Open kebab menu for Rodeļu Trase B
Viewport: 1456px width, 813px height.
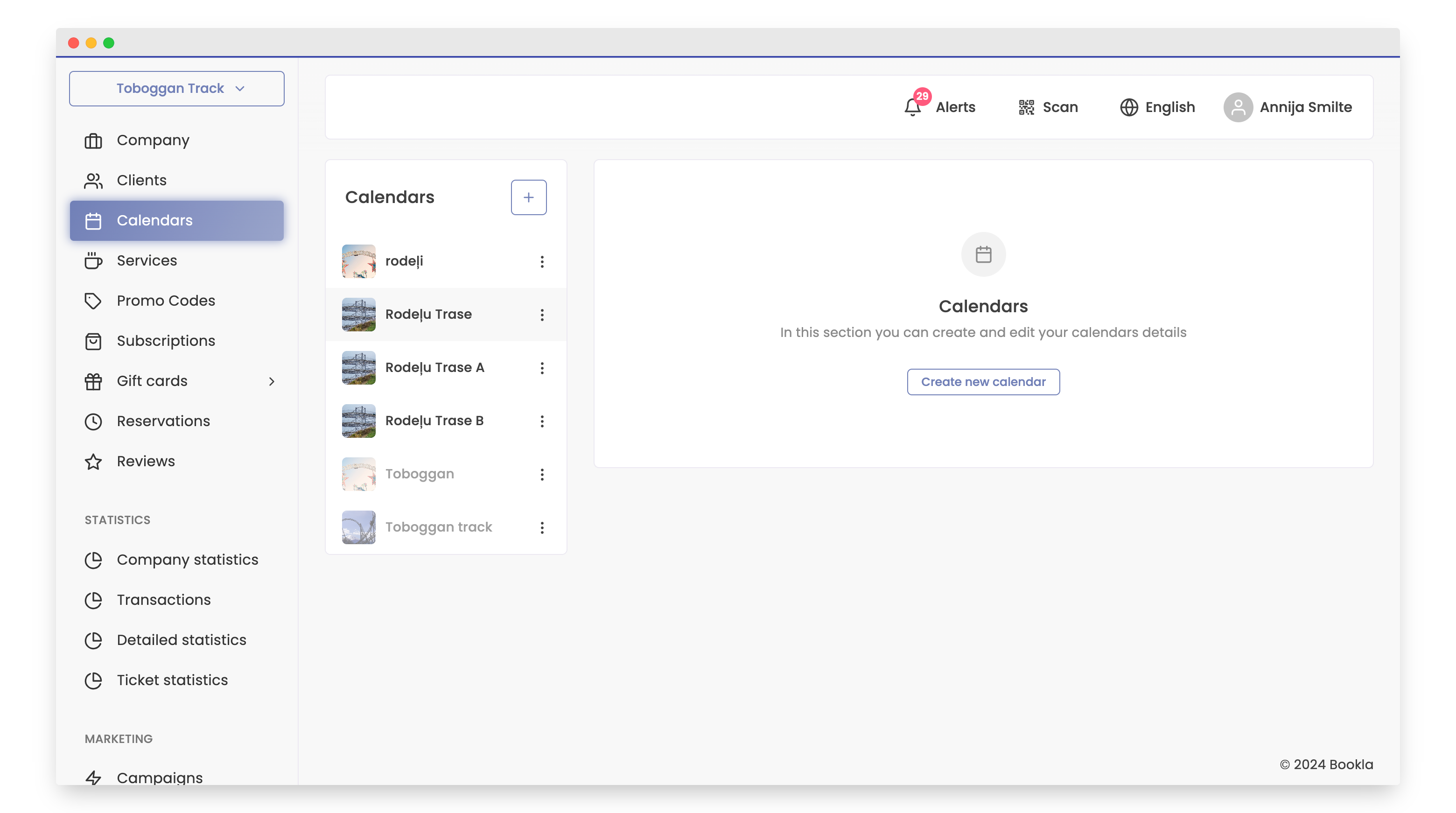[x=542, y=421]
